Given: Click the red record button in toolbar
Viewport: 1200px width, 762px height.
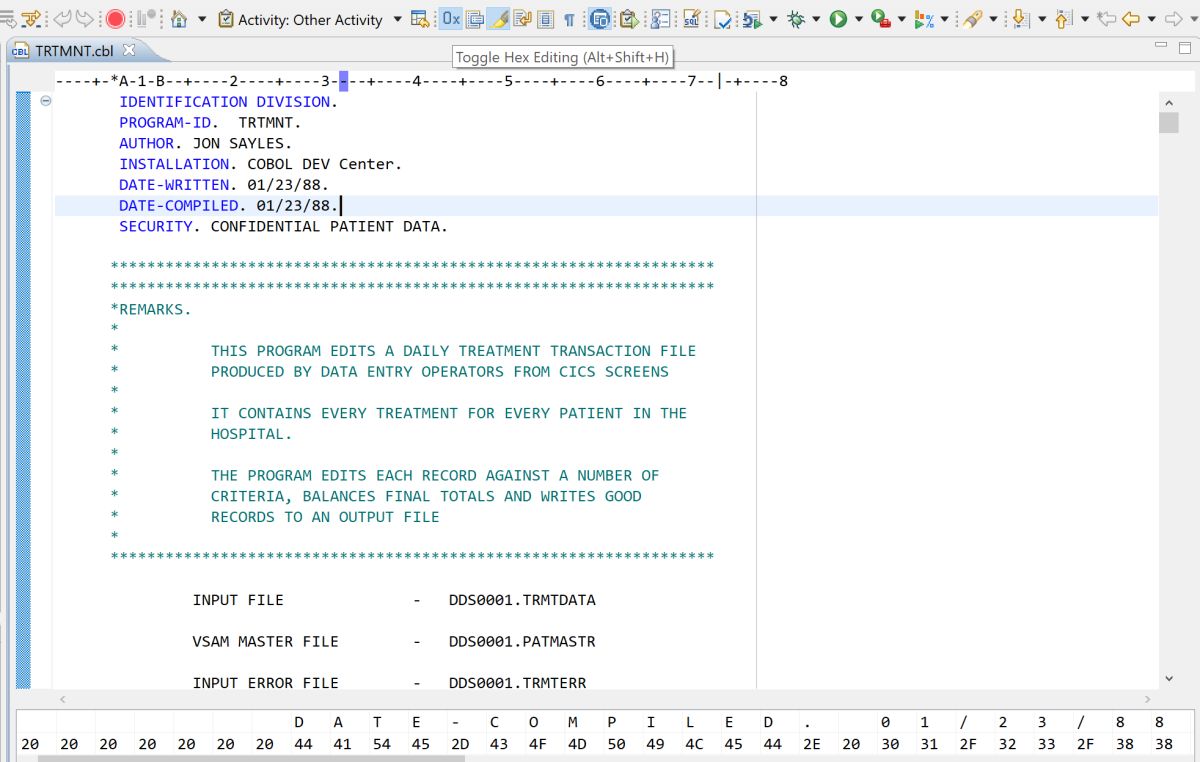Looking at the screenshot, I should pyautogui.click(x=115, y=19).
